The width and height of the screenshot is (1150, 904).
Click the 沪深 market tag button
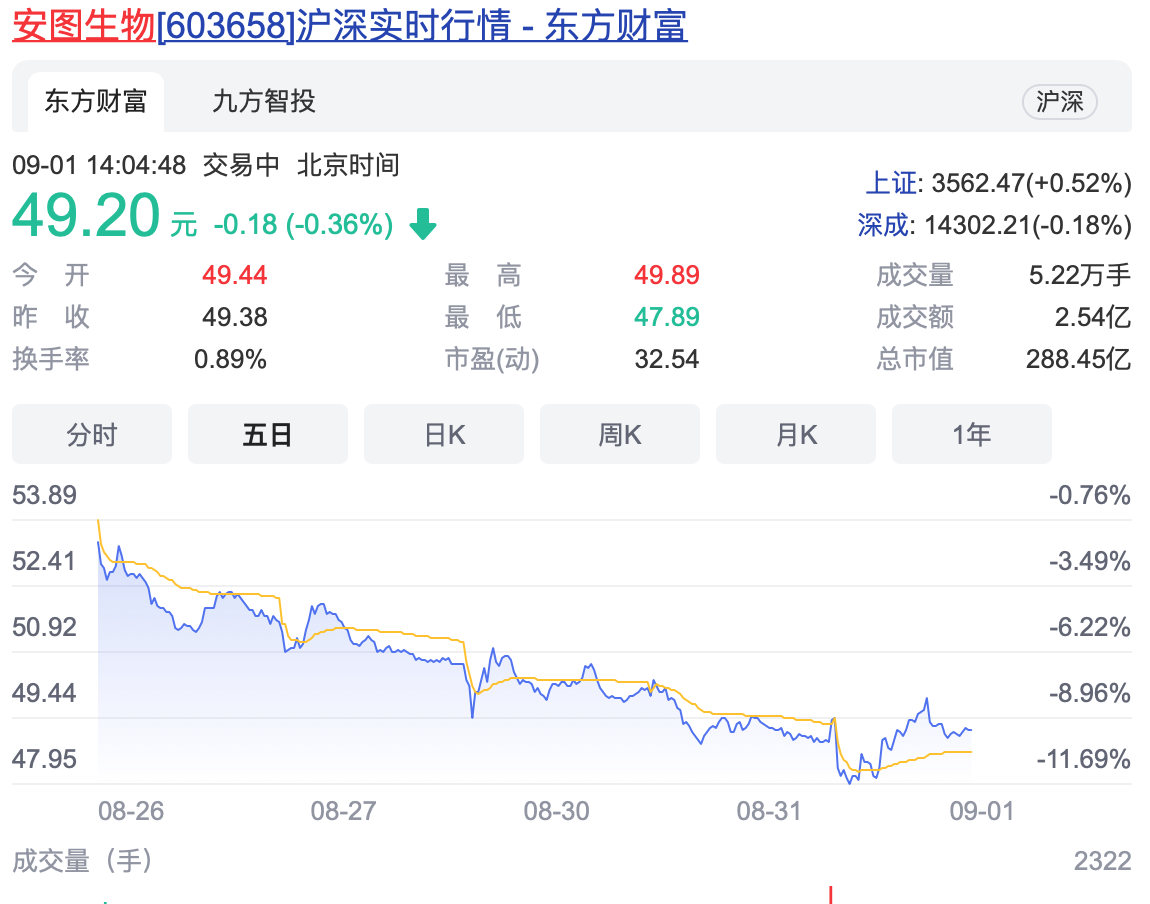coord(1059,102)
